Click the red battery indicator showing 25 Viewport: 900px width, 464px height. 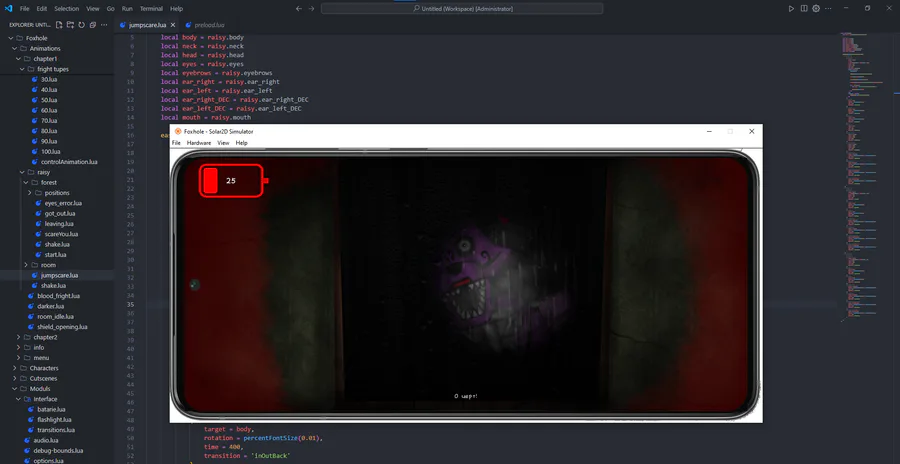[x=234, y=181]
